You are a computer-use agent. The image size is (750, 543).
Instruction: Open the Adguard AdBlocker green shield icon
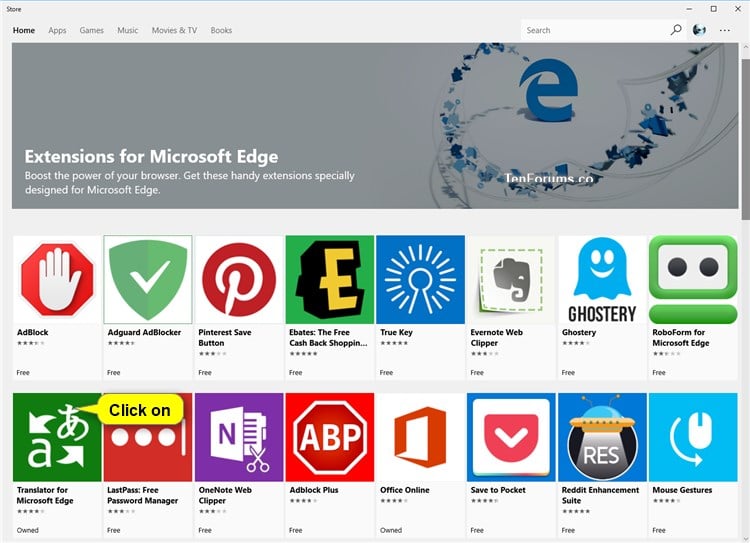(x=148, y=279)
